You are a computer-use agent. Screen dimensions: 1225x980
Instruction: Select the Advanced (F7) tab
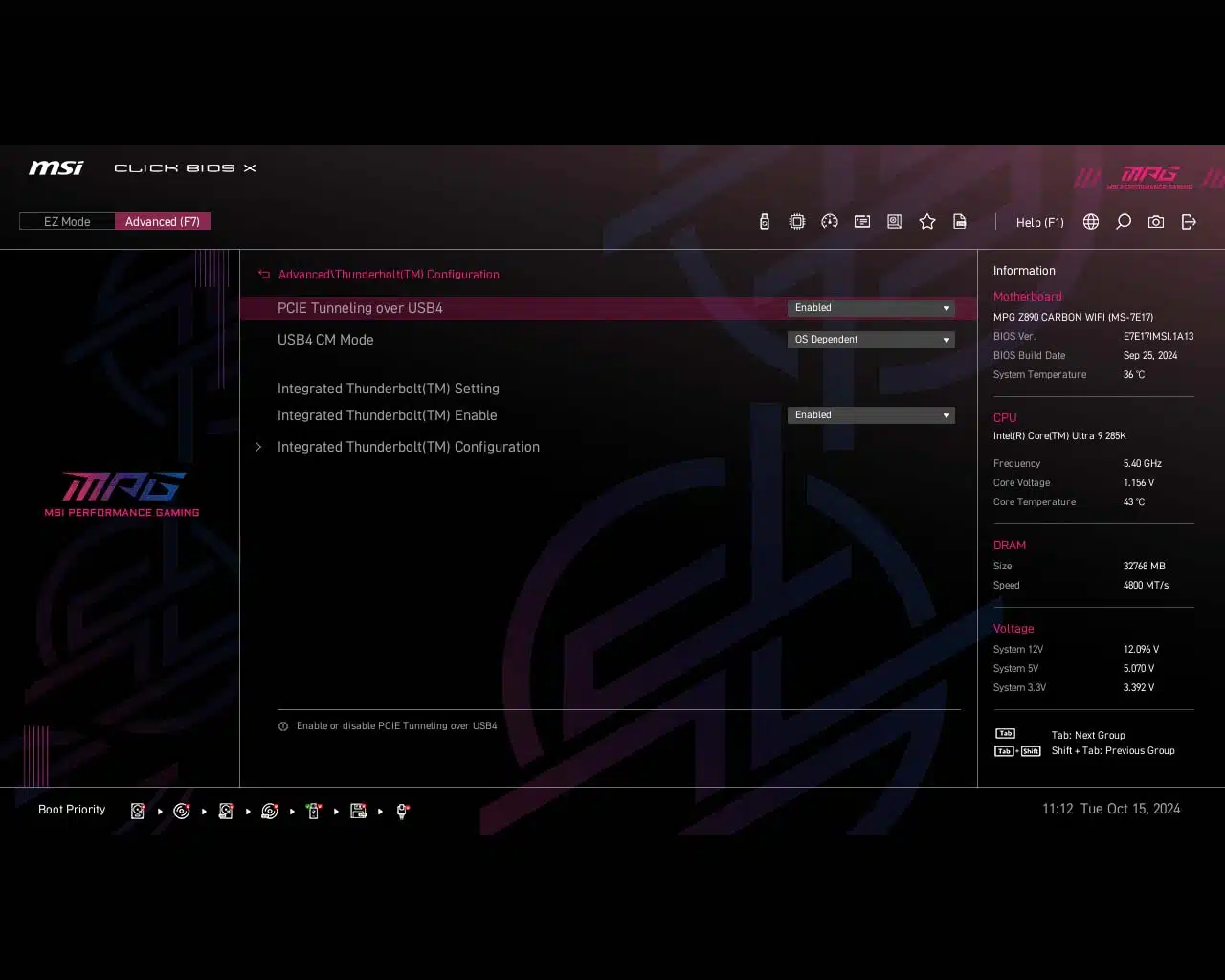click(x=163, y=221)
